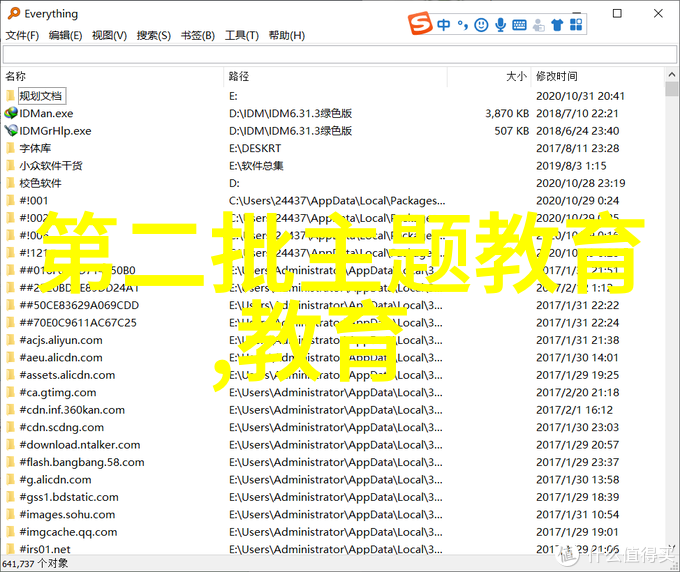Image resolution: width=680 pixels, height=572 pixels.
Task: Open the 工具(T) menu
Action: click(x=242, y=36)
